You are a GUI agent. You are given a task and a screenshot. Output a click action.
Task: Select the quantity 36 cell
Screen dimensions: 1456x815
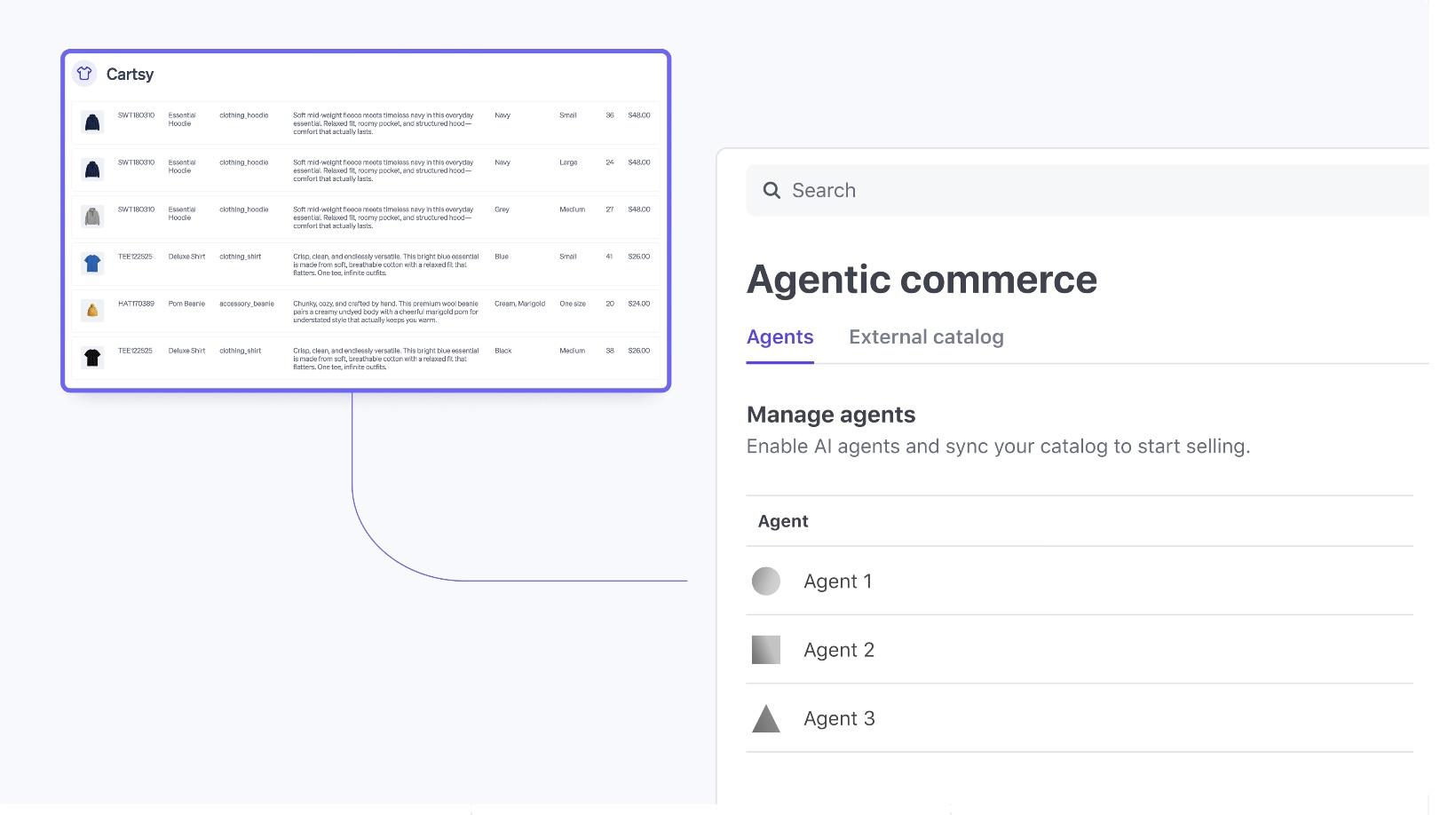(610, 115)
